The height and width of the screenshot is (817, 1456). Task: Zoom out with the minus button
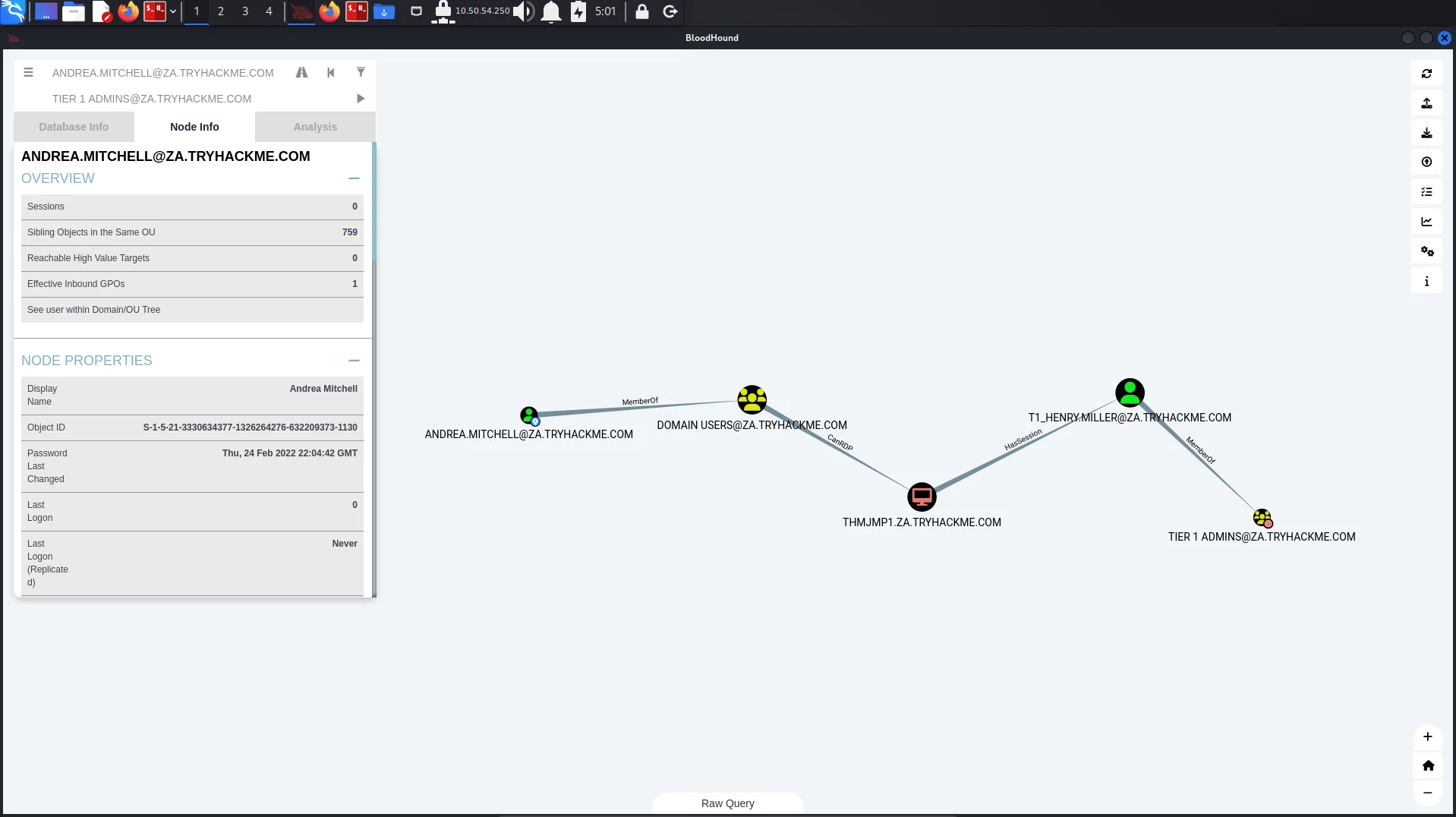1427,793
